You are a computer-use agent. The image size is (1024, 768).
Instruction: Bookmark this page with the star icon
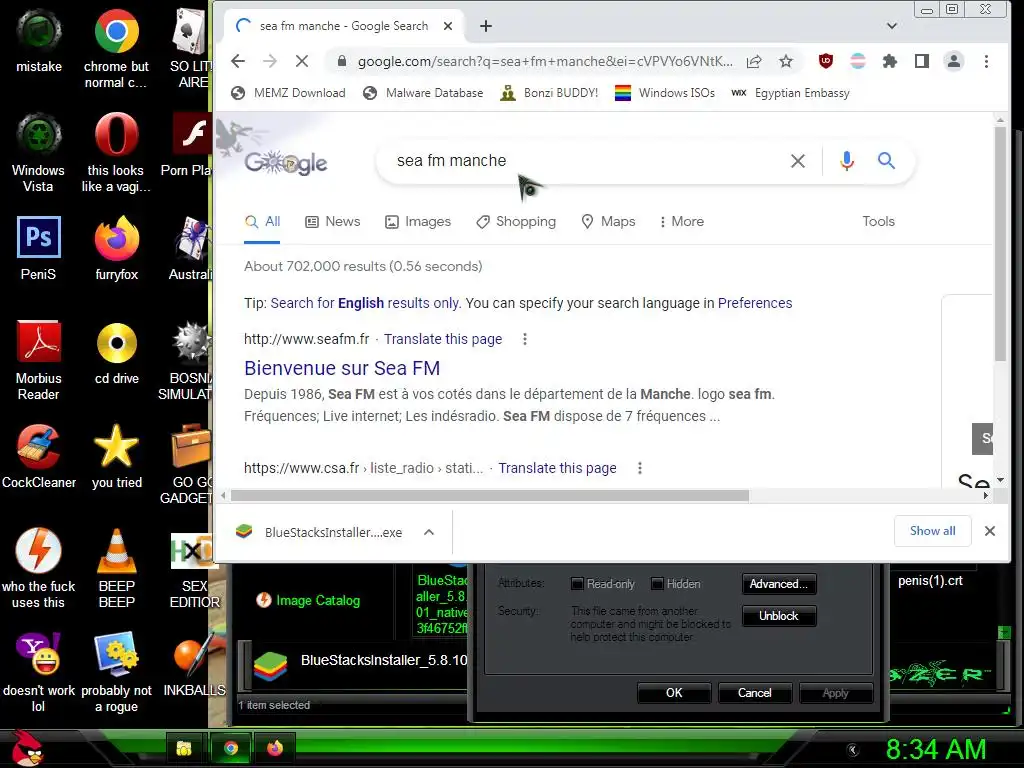786,61
